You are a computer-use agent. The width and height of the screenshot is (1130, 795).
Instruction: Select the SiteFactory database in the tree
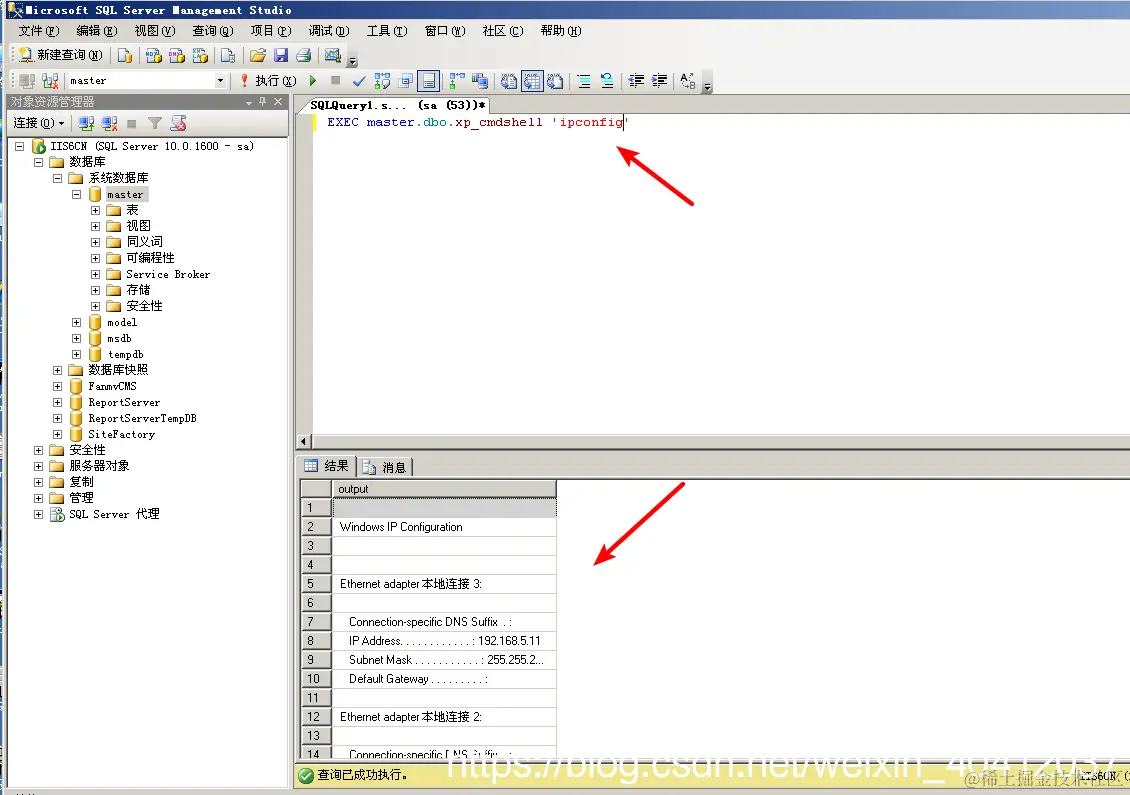point(121,435)
